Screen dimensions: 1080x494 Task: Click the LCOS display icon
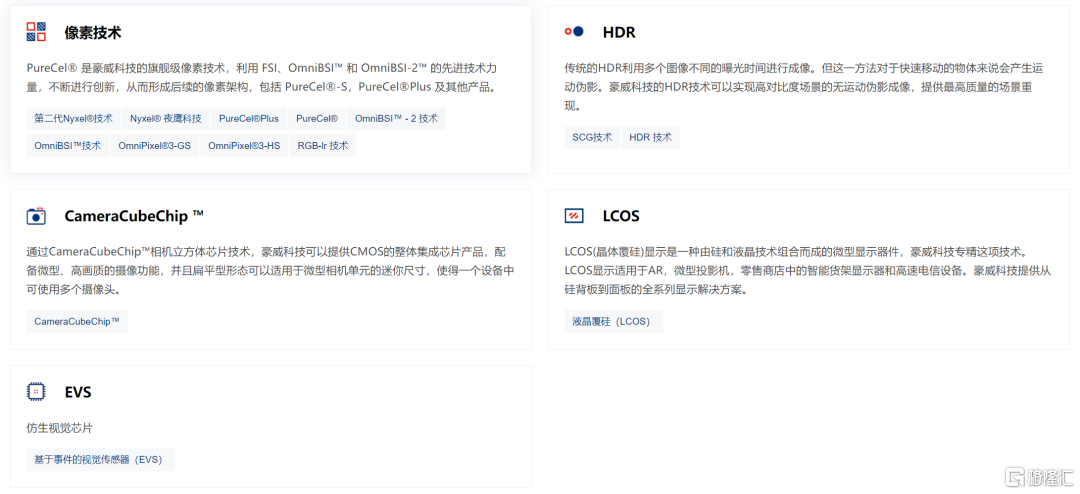(x=574, y=216)
